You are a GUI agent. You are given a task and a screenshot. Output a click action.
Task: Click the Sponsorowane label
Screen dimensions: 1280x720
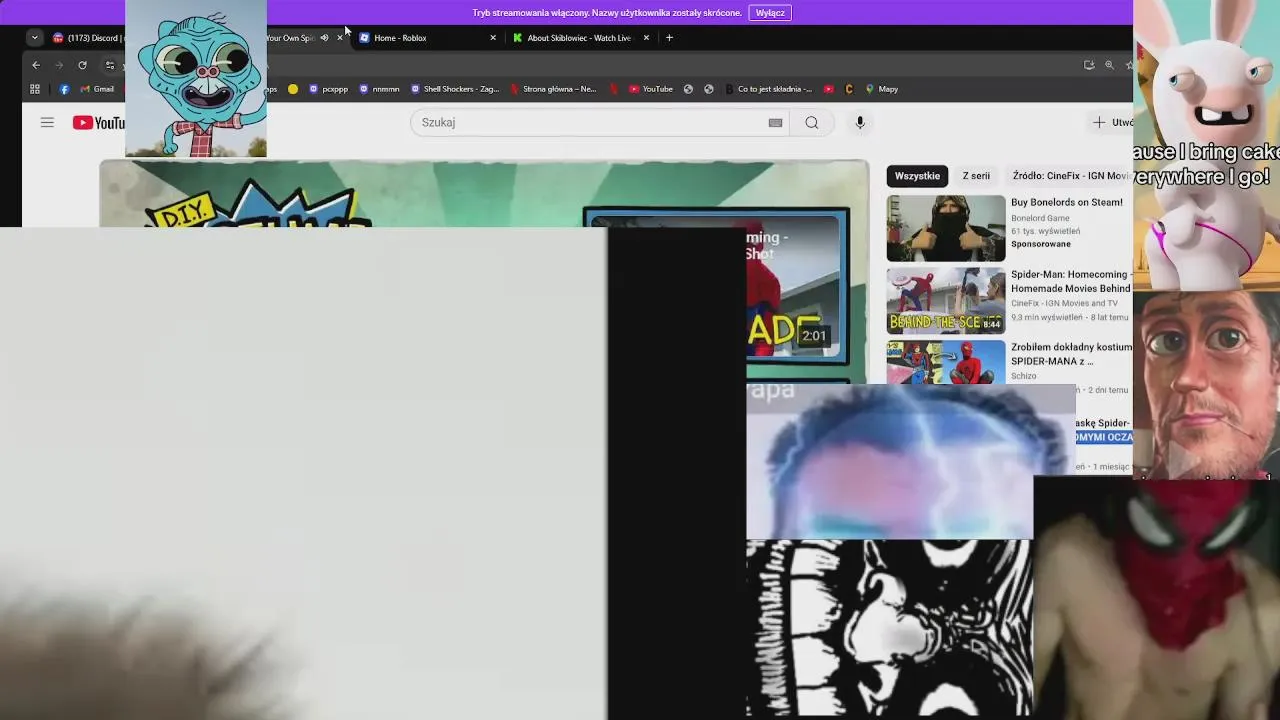coord(1041,244)
